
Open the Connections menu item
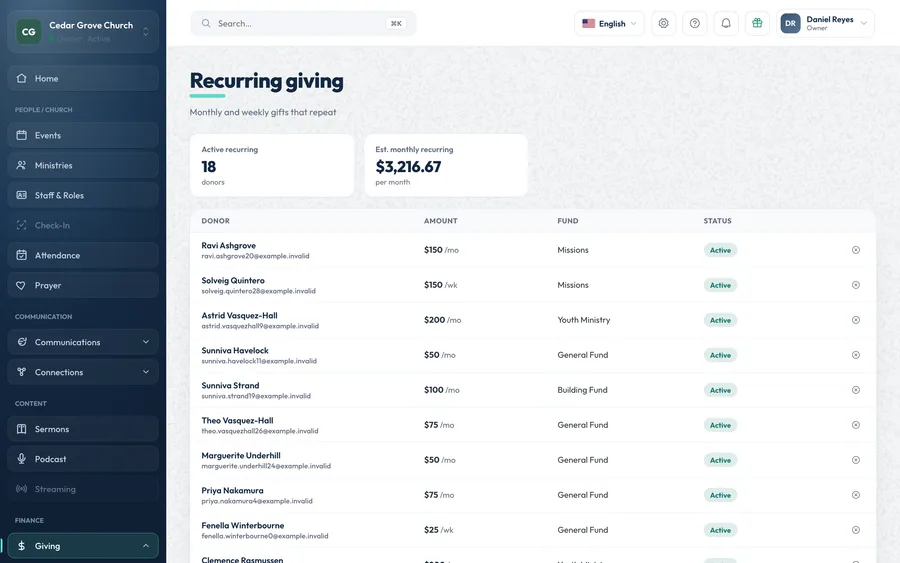83,372
